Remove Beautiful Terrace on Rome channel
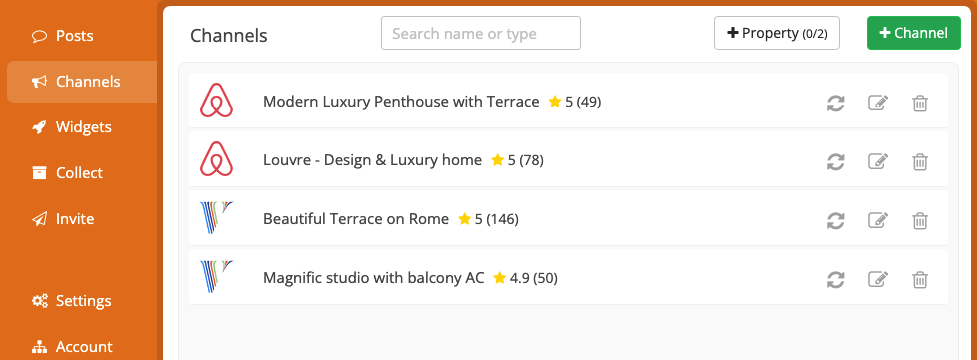977x360 pixels. pos(920,220)
